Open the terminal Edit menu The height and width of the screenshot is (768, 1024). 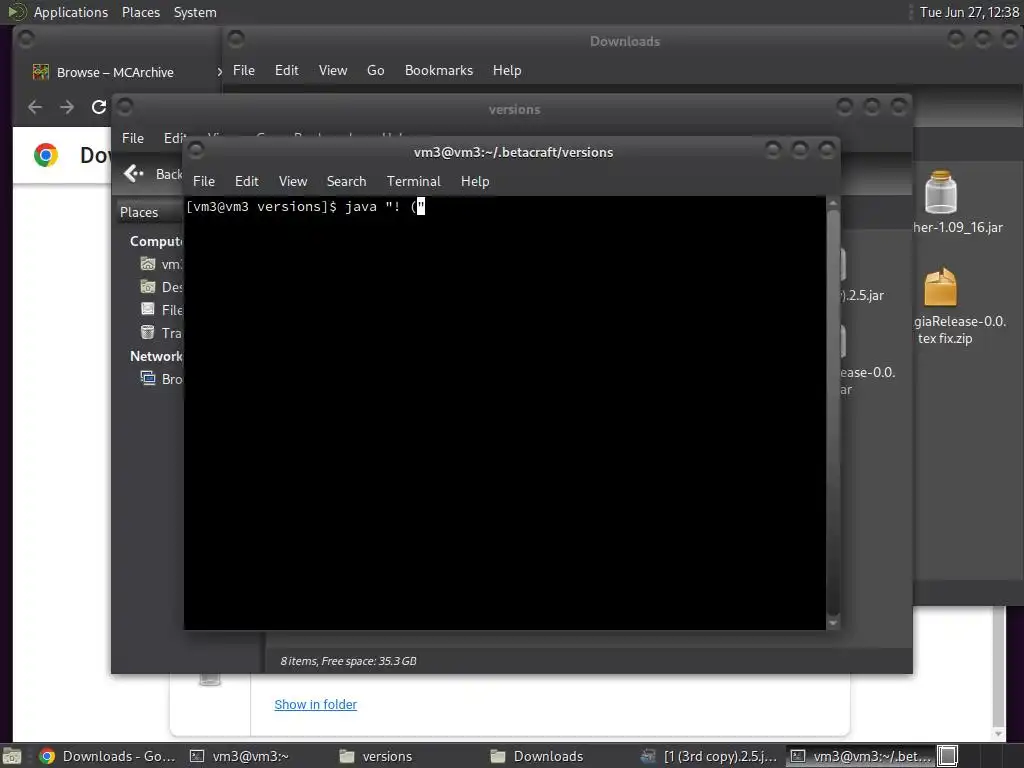pos(246,181)
